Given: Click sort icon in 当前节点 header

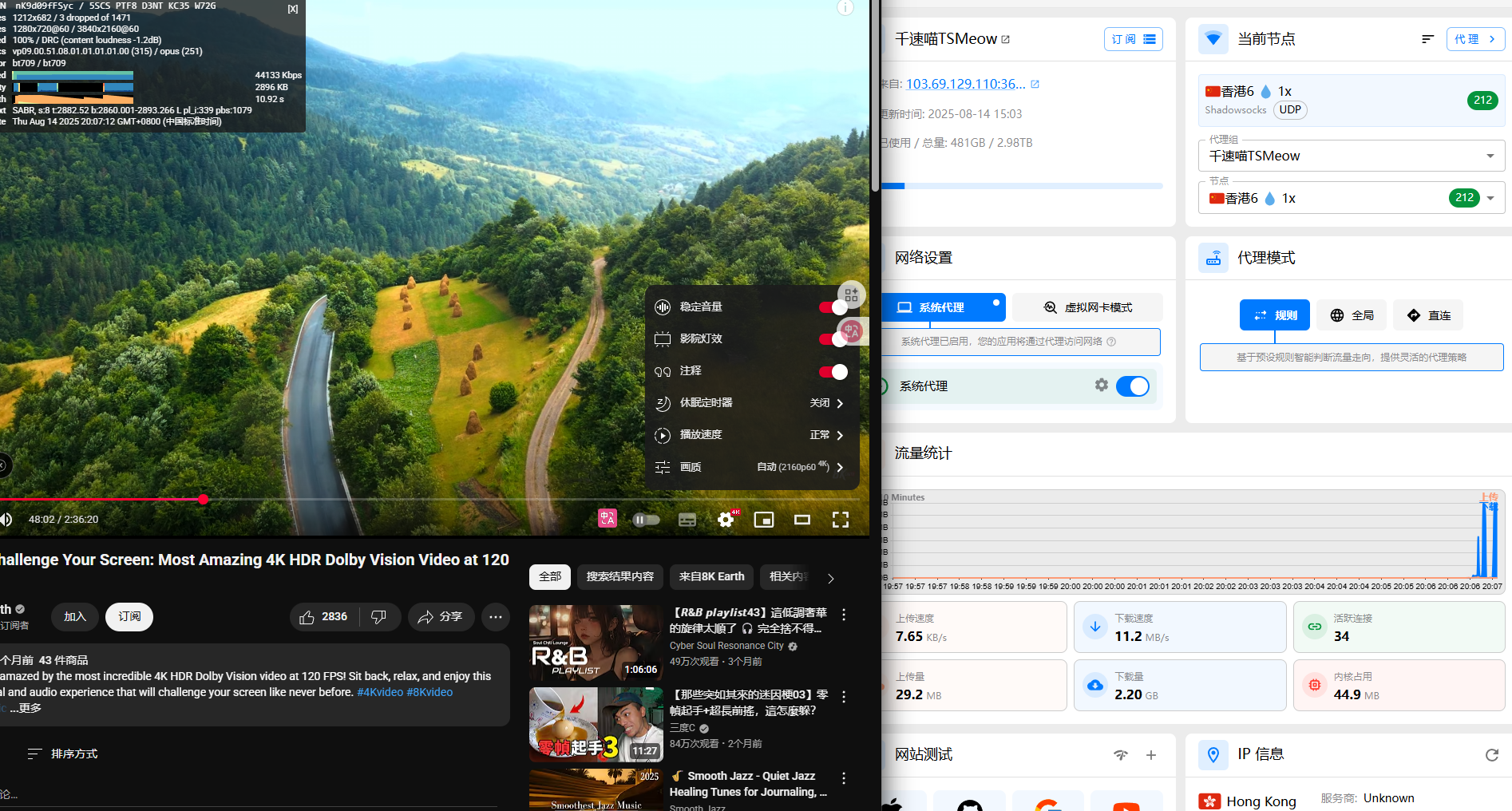Looking at the screenshot, I should 1428,39.
